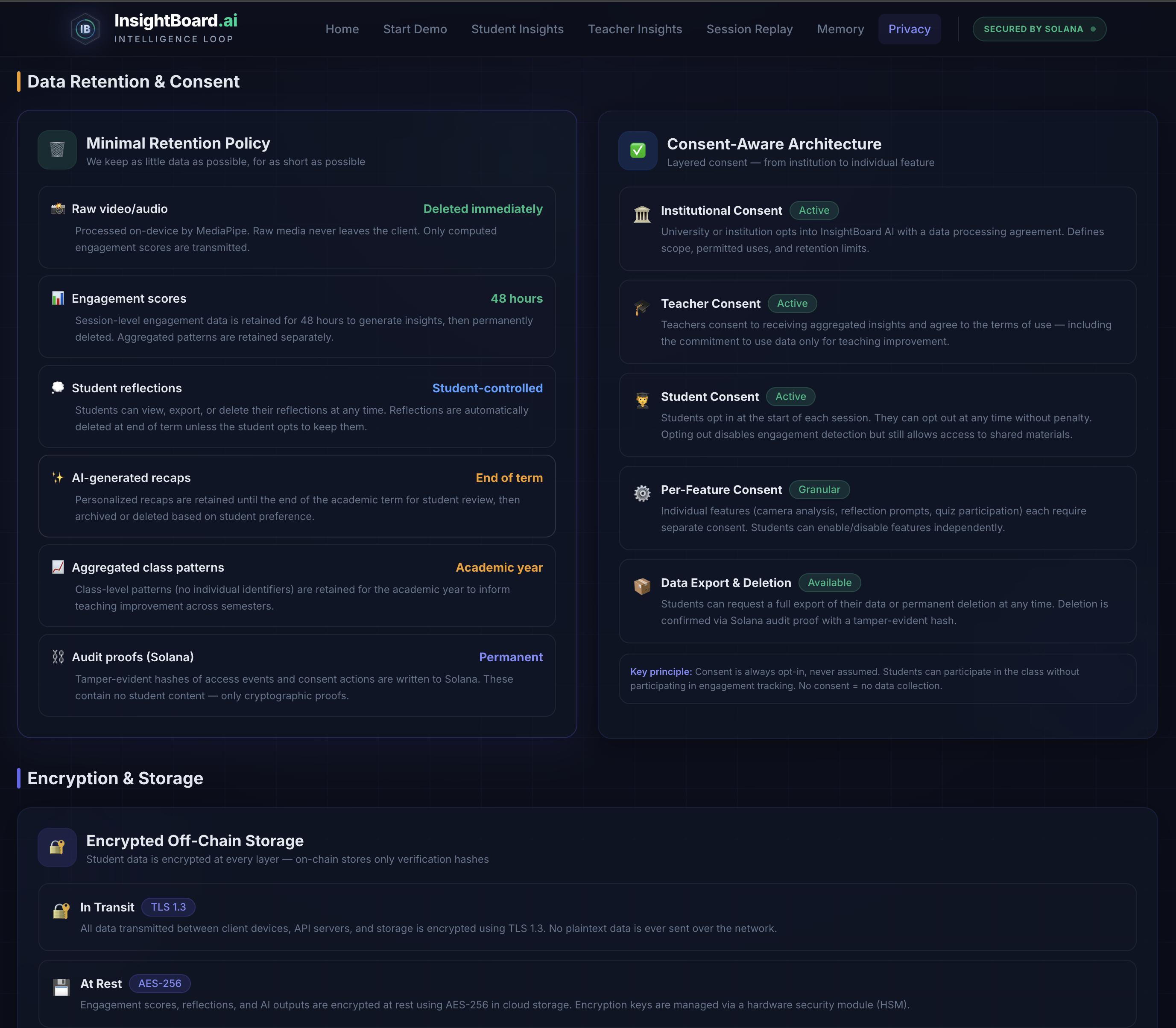The width and height of the screenshot is (1176, 1028).
Task: Click the building icon beside Institutional Consent
Action: [x=642, y=215]
